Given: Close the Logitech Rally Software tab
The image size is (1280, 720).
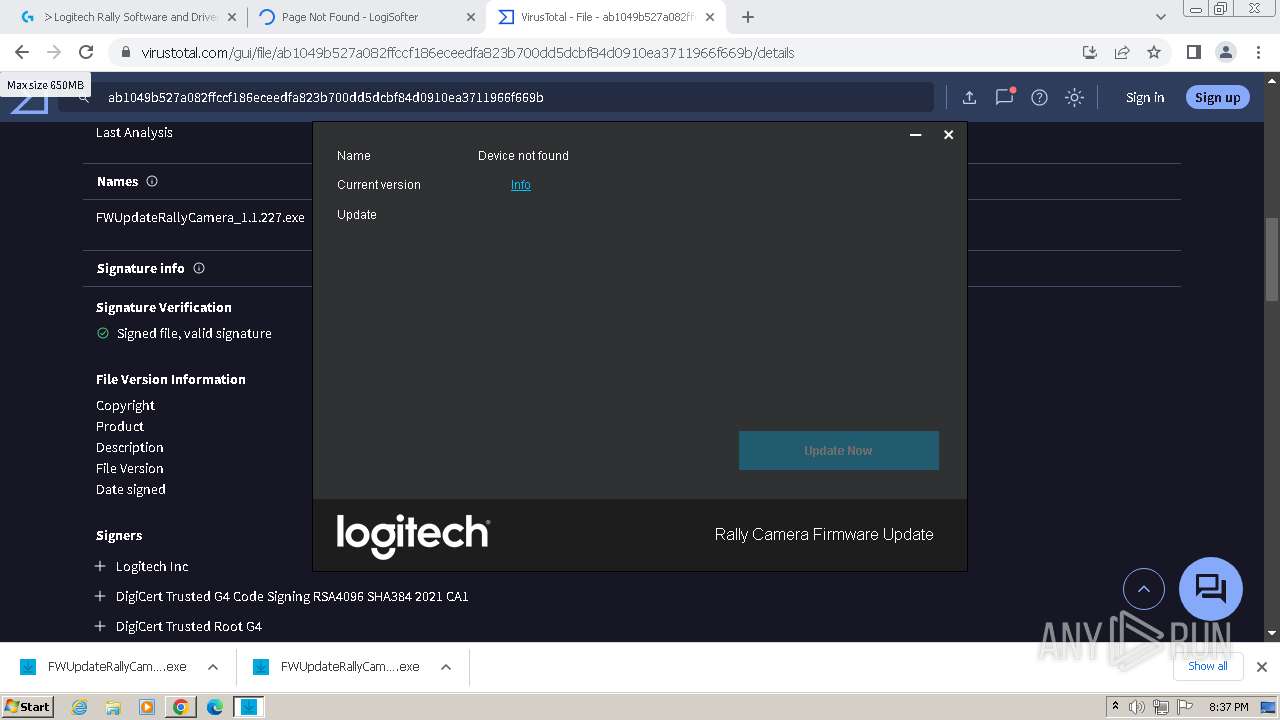Looking at the screenshot, I should pos(231,17).
